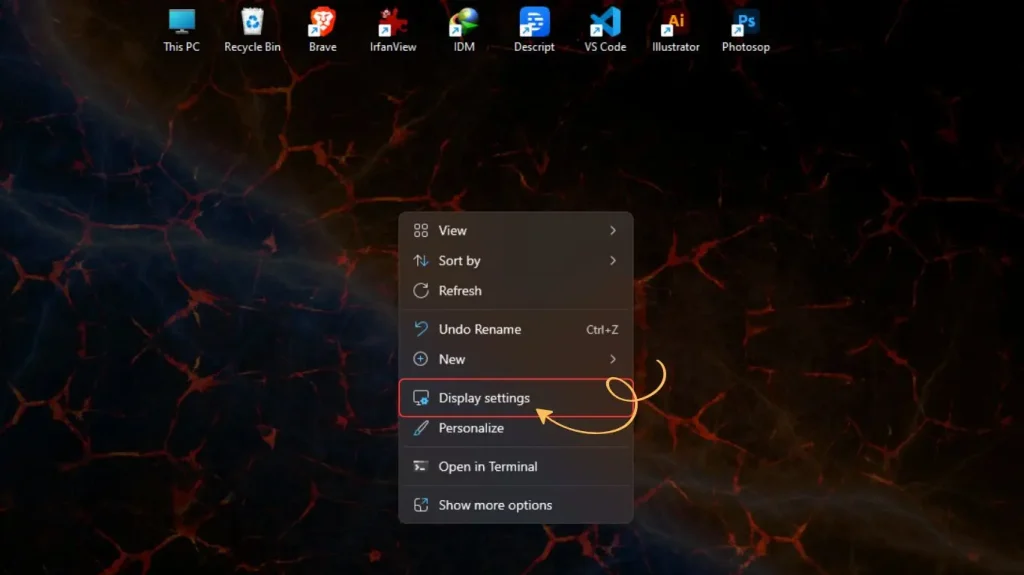Click Show more options entry
Screen dimensions: 1024x575
495,505
